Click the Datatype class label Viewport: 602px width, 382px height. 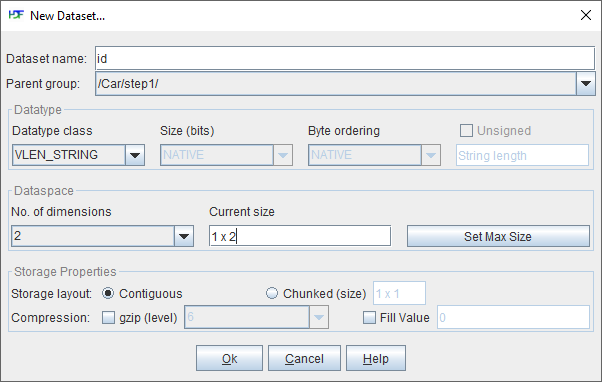[x=52, y=131]
